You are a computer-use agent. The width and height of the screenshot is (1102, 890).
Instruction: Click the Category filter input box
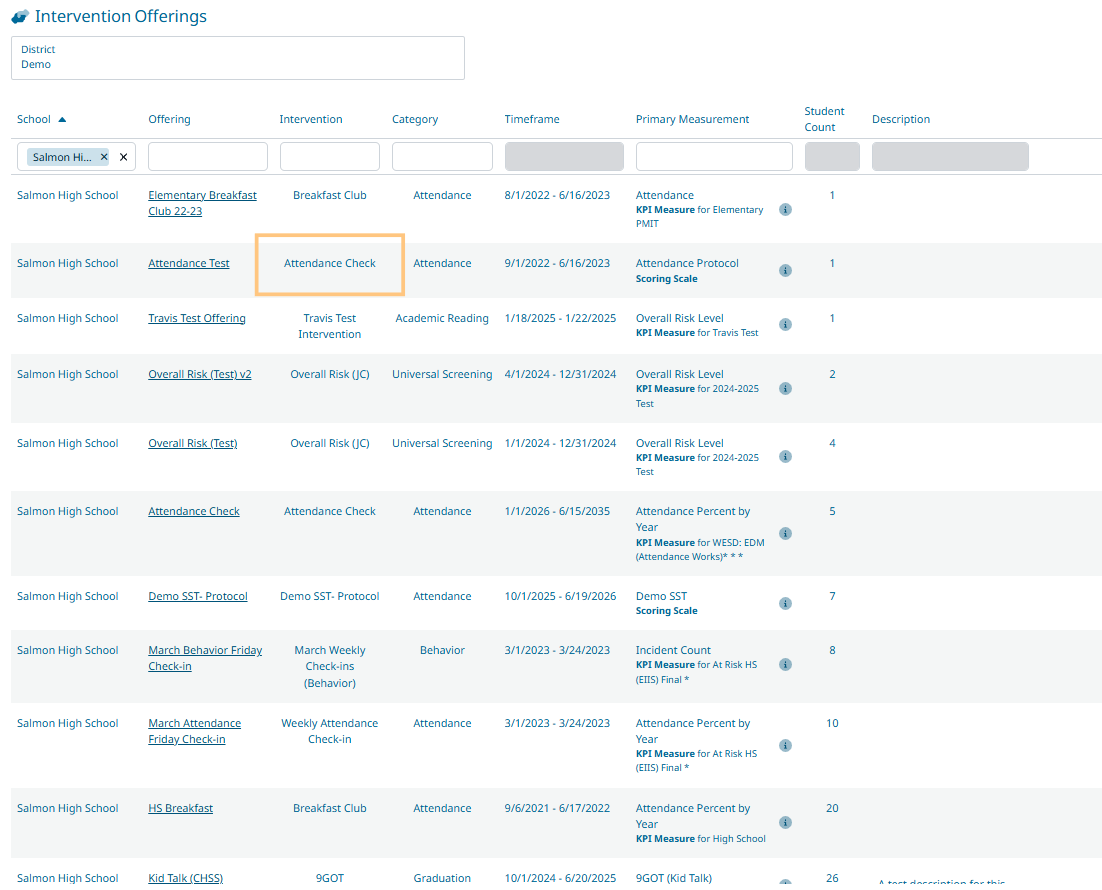442,157
